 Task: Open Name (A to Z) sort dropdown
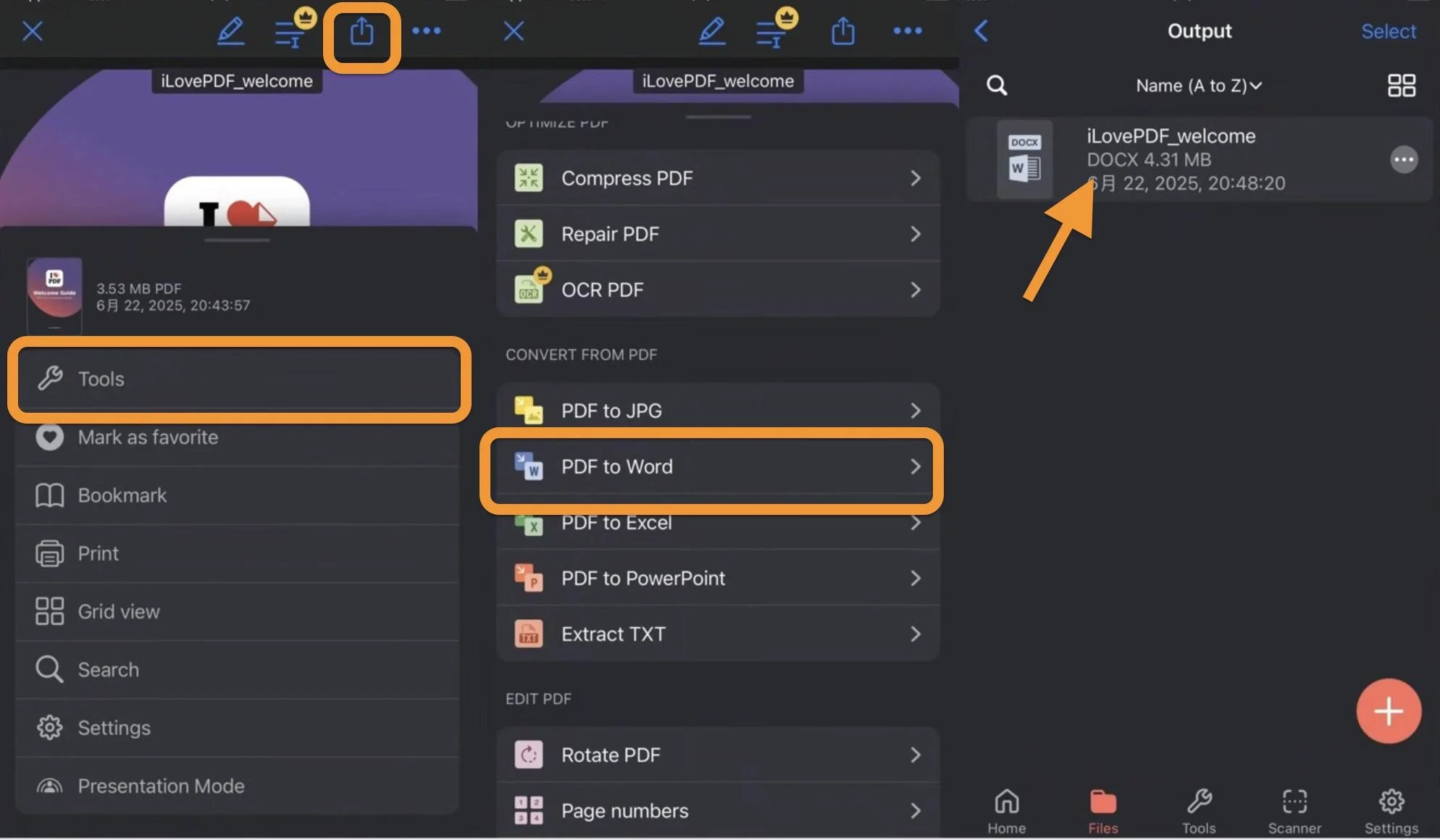coord(1199,85)
